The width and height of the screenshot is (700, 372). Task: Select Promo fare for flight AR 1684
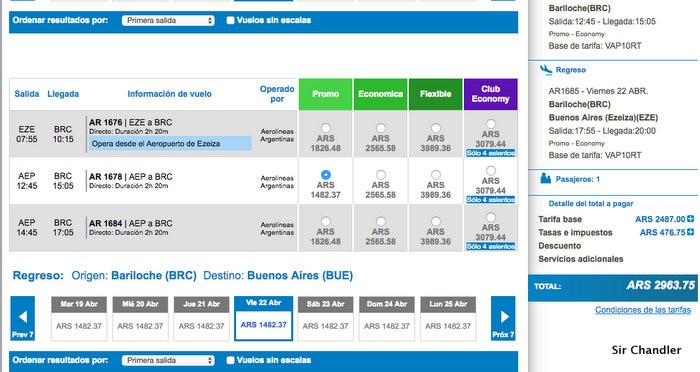(326, 222)
